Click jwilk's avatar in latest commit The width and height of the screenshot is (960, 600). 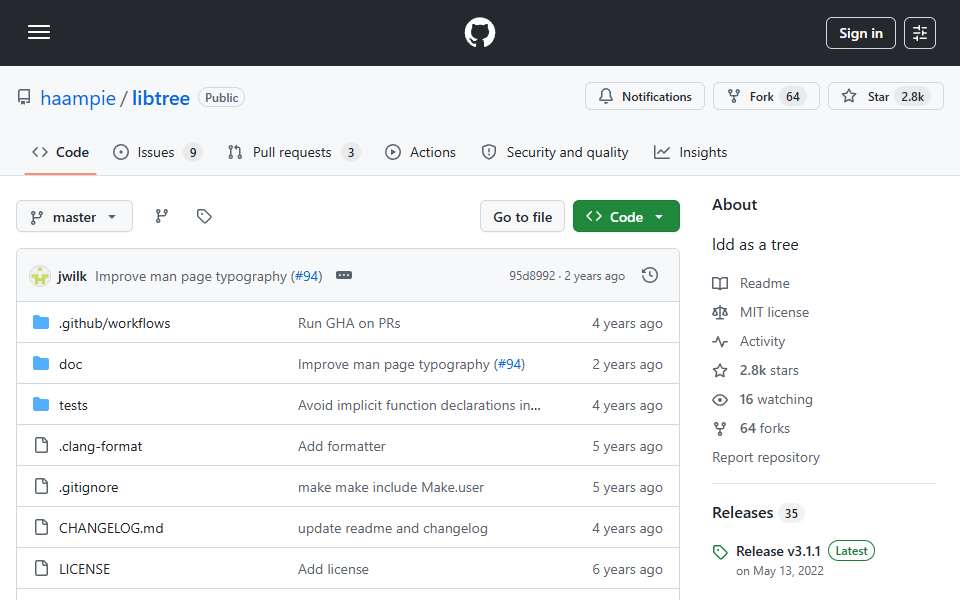click(x=40, y=276)
